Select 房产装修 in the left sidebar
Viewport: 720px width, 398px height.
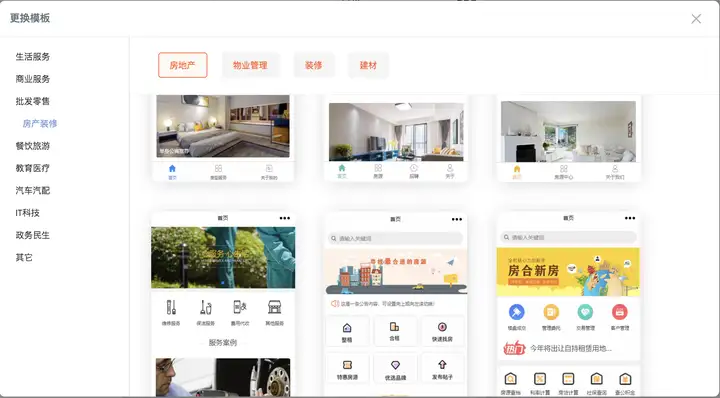pyautogui.click(x=40, y=123)
